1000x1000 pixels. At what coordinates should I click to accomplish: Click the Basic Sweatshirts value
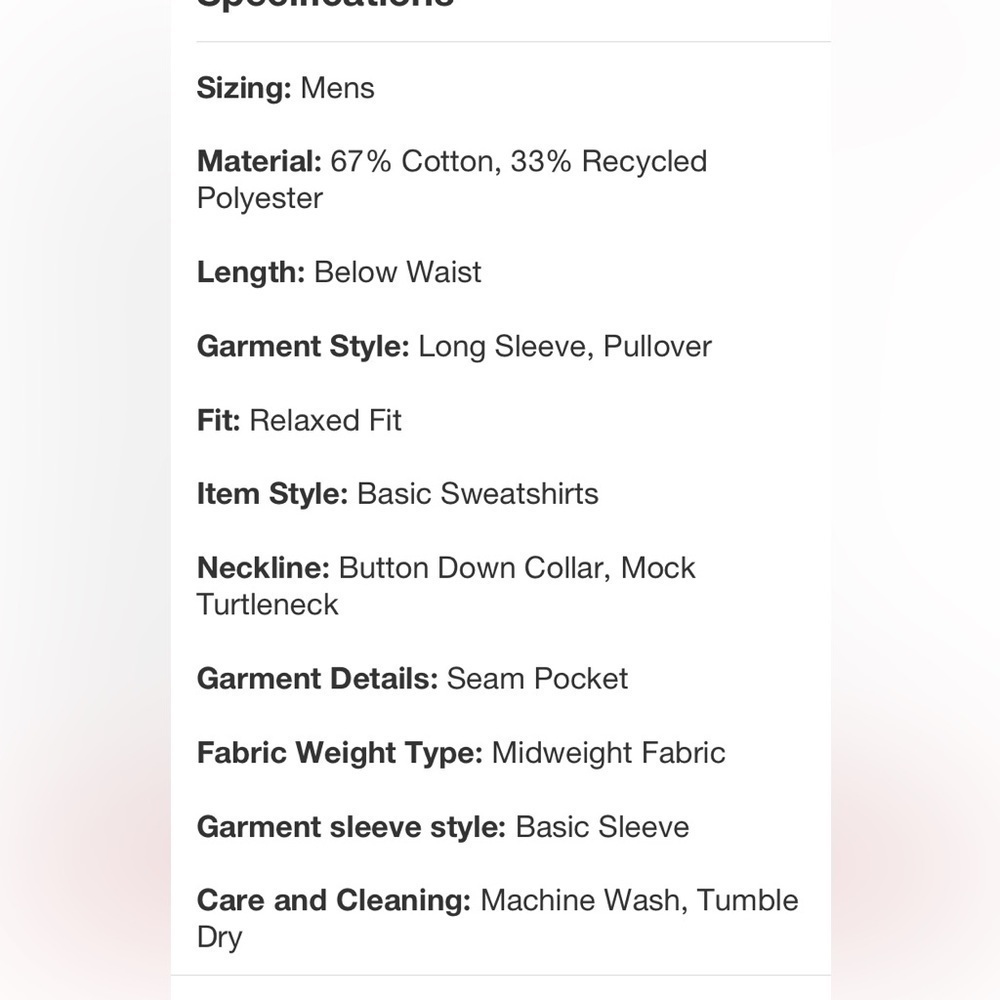pyautogui.click(x=478, y=494)
